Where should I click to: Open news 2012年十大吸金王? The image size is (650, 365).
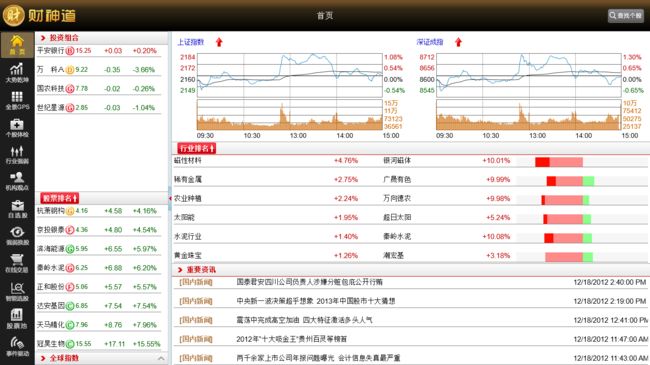click(291, 339)
